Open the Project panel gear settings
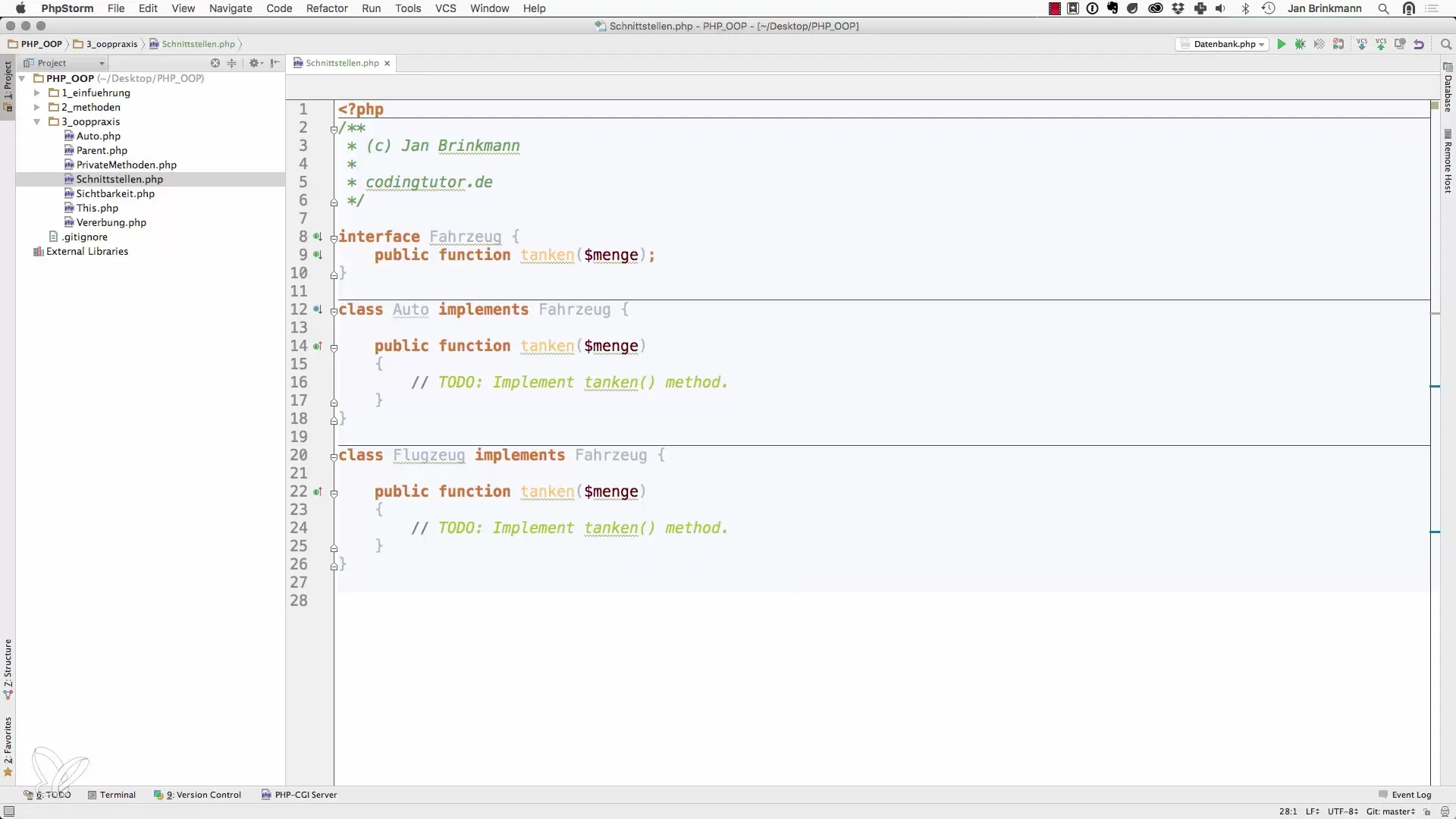The height and width of the screenshot is (819, 1456). (x=255, y=63)
